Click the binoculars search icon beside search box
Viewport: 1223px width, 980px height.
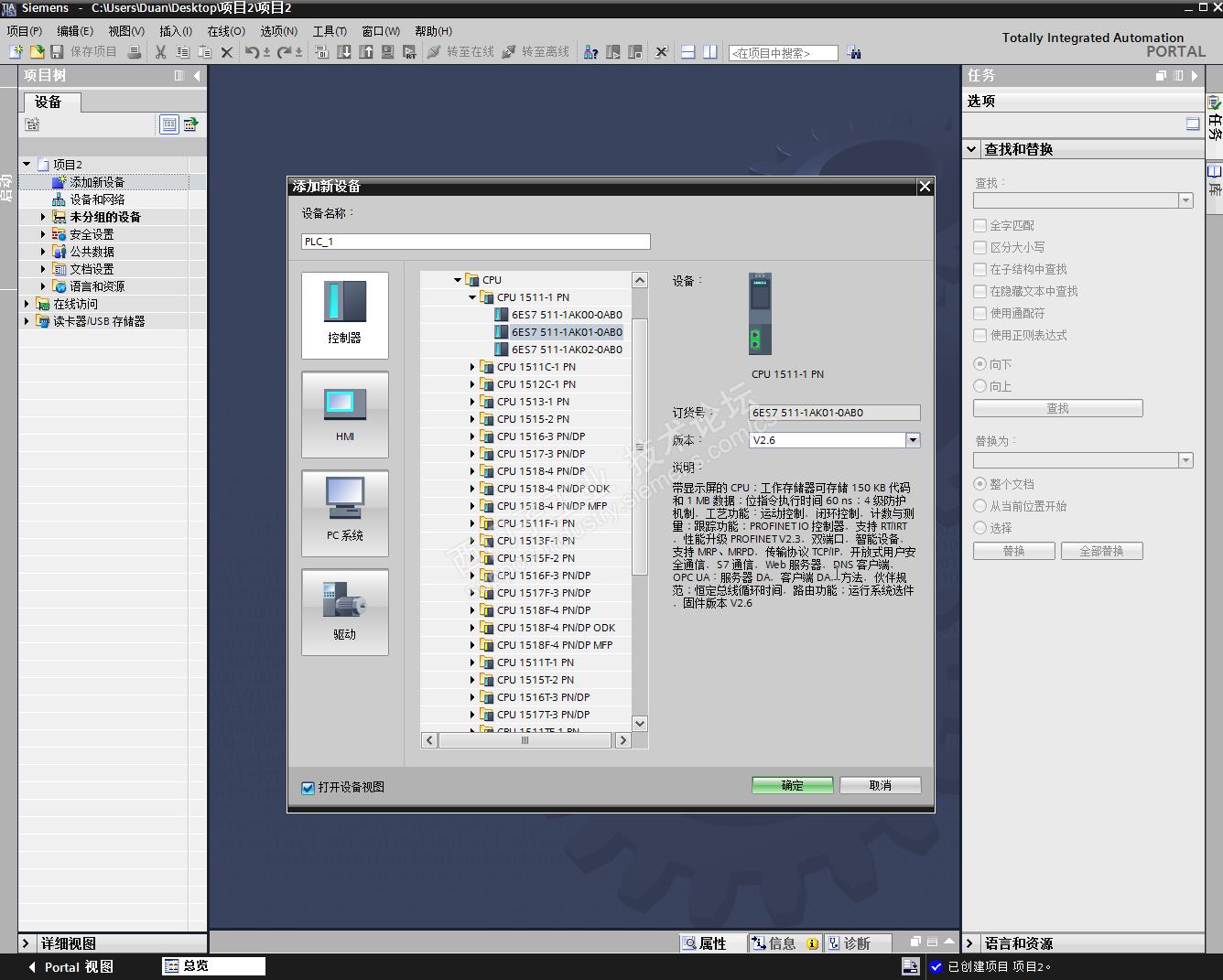point(854,53)
